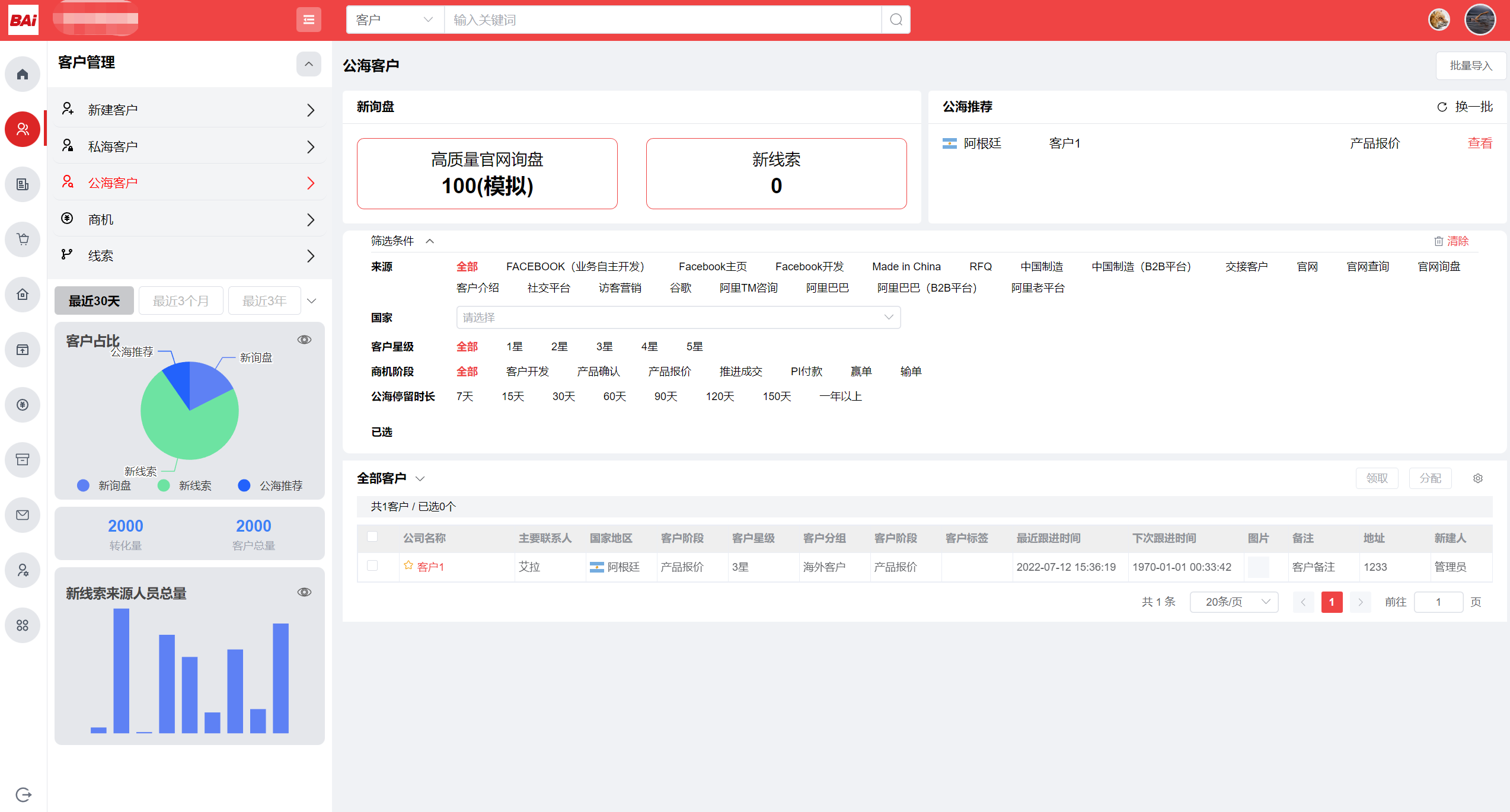
Task: Open the yen finance sidebar icon
Action: point(23,405)
